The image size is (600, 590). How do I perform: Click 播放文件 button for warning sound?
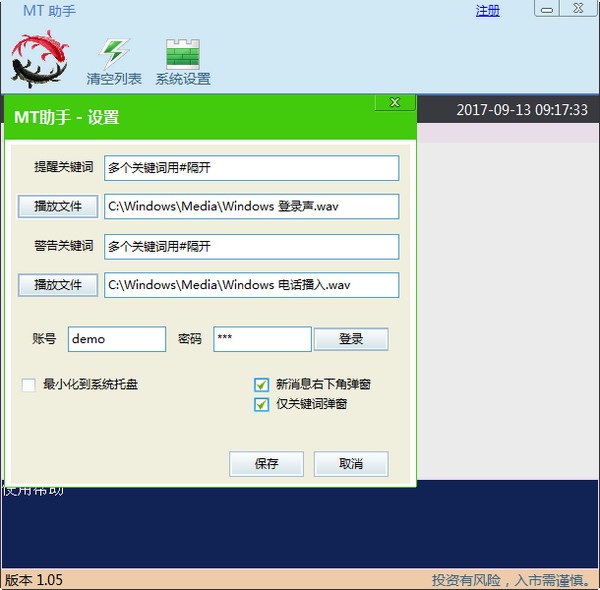(58, 285)
